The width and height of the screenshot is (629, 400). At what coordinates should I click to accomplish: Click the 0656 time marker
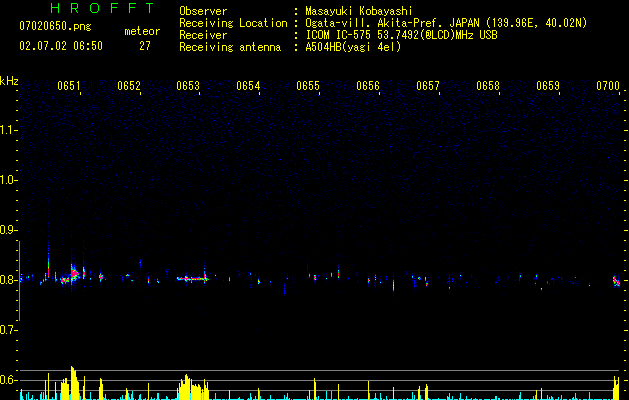coord(368,86)
